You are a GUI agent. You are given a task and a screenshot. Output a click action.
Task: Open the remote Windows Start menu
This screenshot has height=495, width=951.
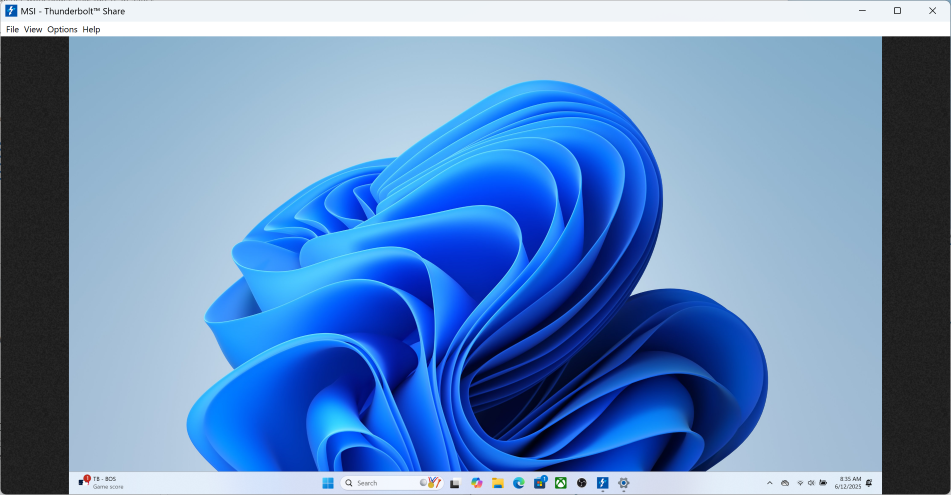(x=328, y=483)
